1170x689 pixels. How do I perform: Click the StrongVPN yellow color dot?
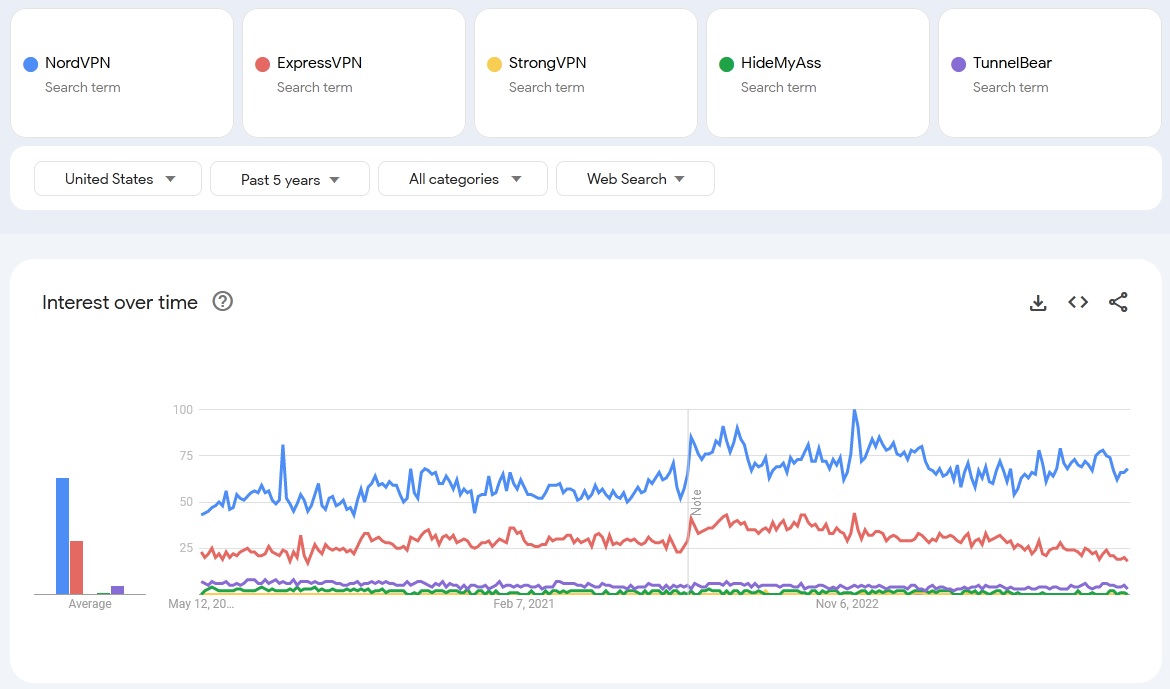click(494, 64)
